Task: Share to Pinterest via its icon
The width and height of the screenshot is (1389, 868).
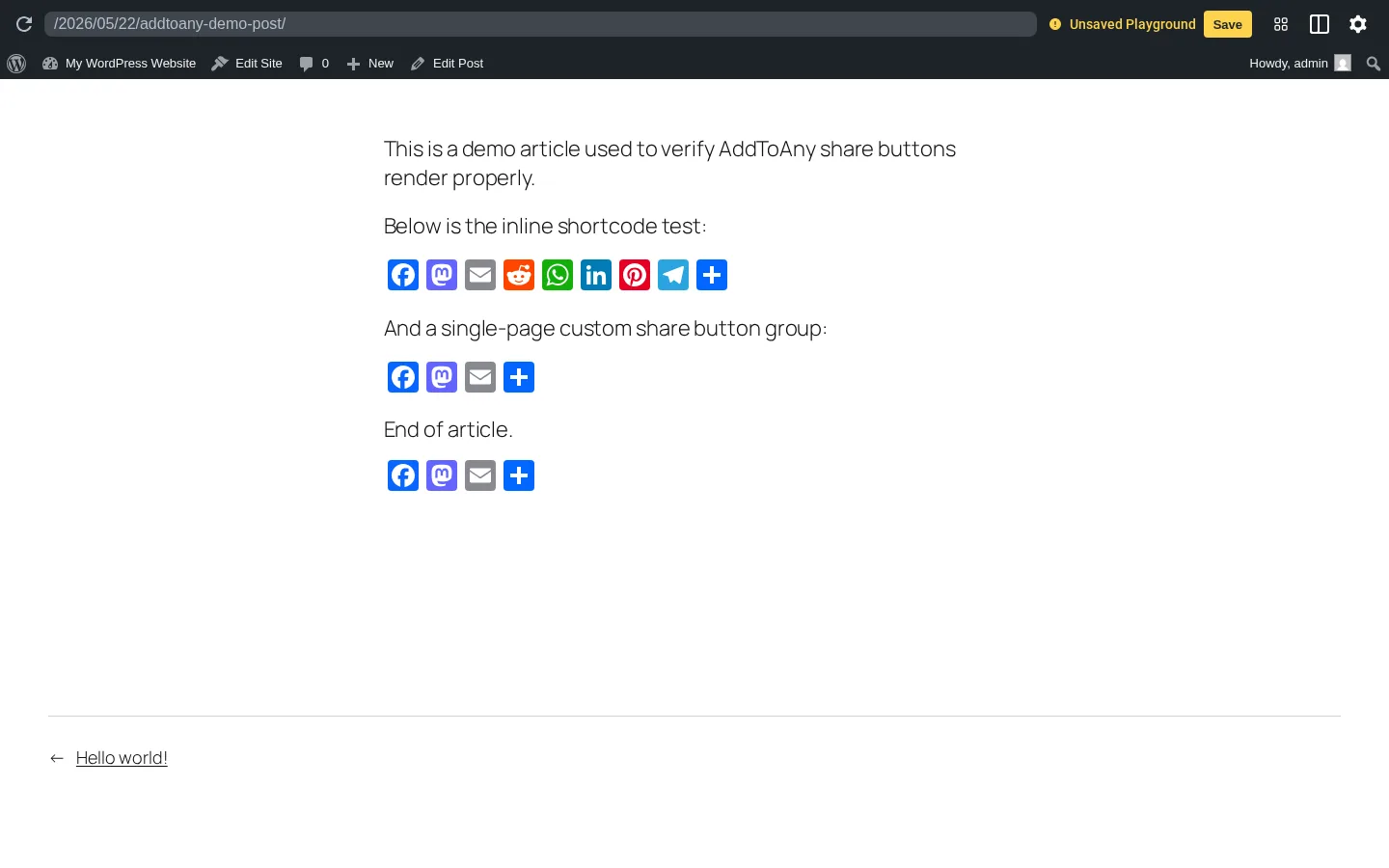Action: pos(635,275)
